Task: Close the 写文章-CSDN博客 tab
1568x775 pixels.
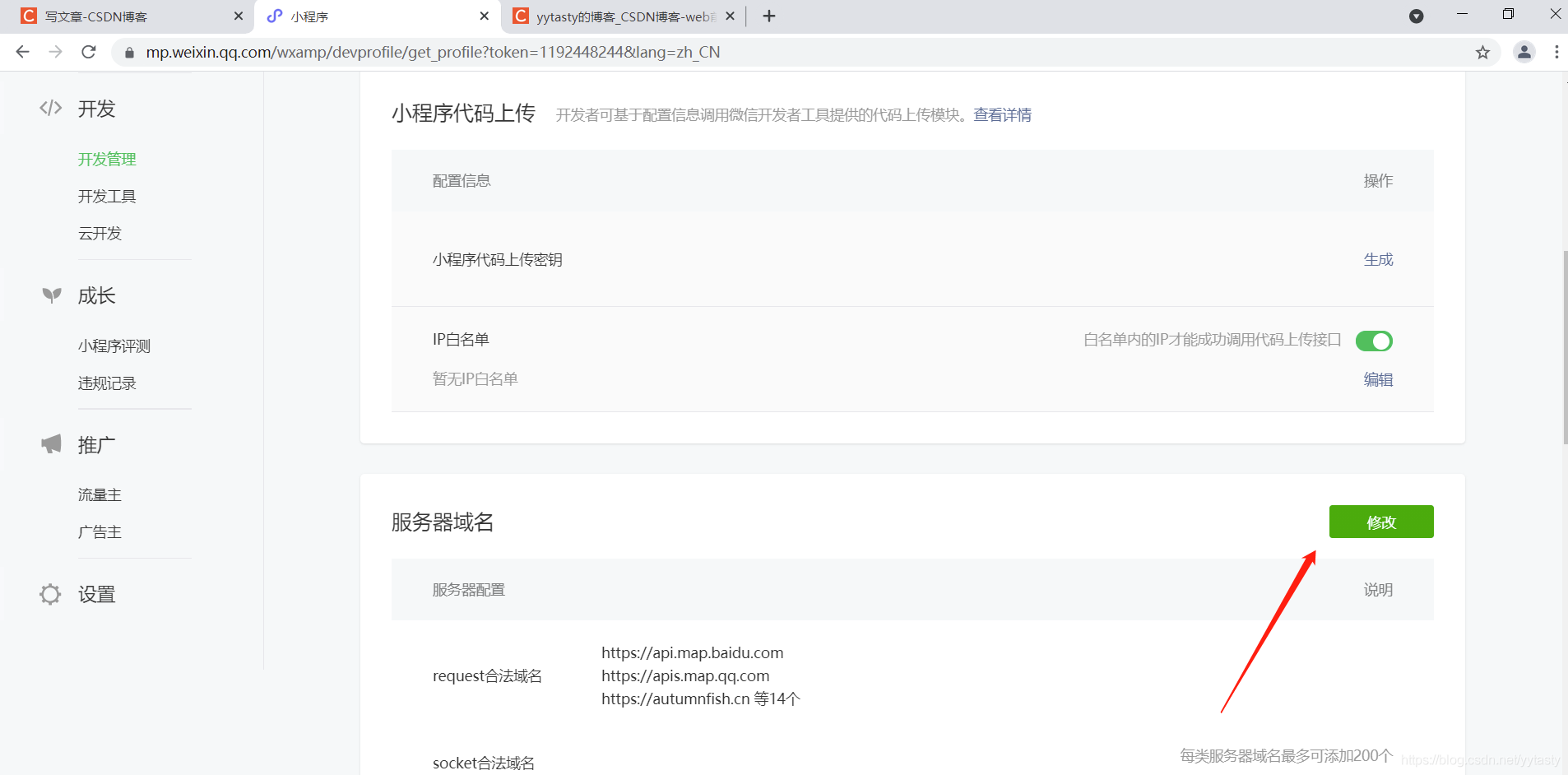Action: tap(239, 16)
